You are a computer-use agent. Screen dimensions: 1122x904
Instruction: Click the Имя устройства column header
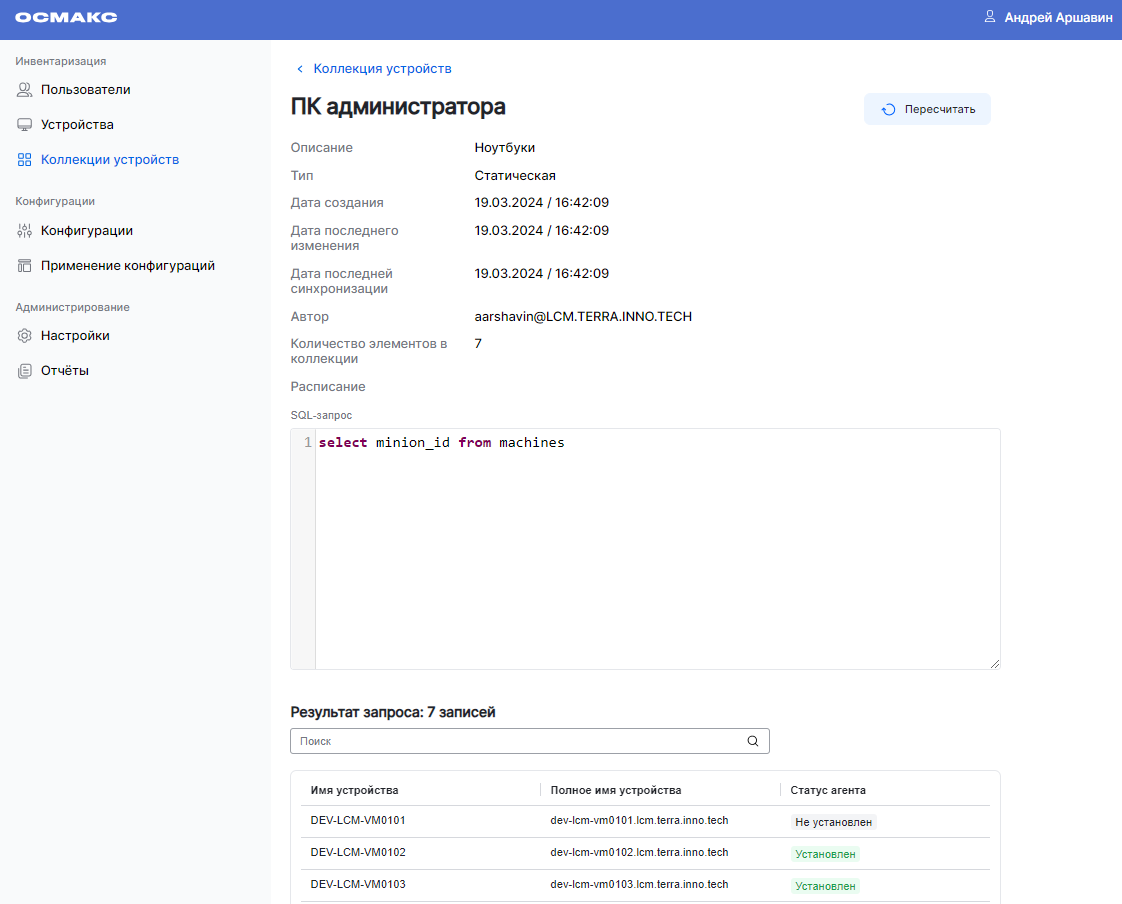coord(354,790)
